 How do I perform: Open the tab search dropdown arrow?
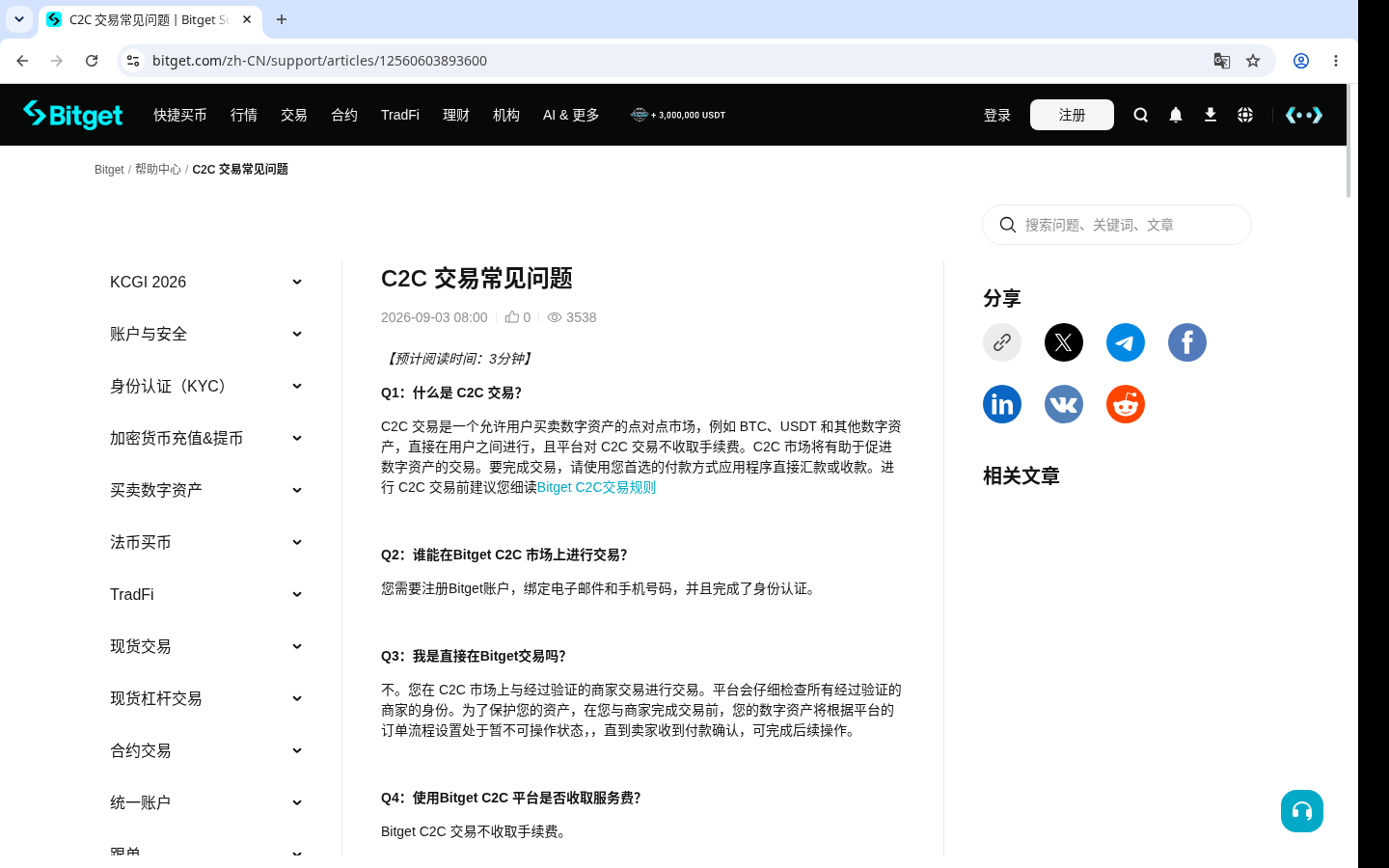(x=19, y=19)
